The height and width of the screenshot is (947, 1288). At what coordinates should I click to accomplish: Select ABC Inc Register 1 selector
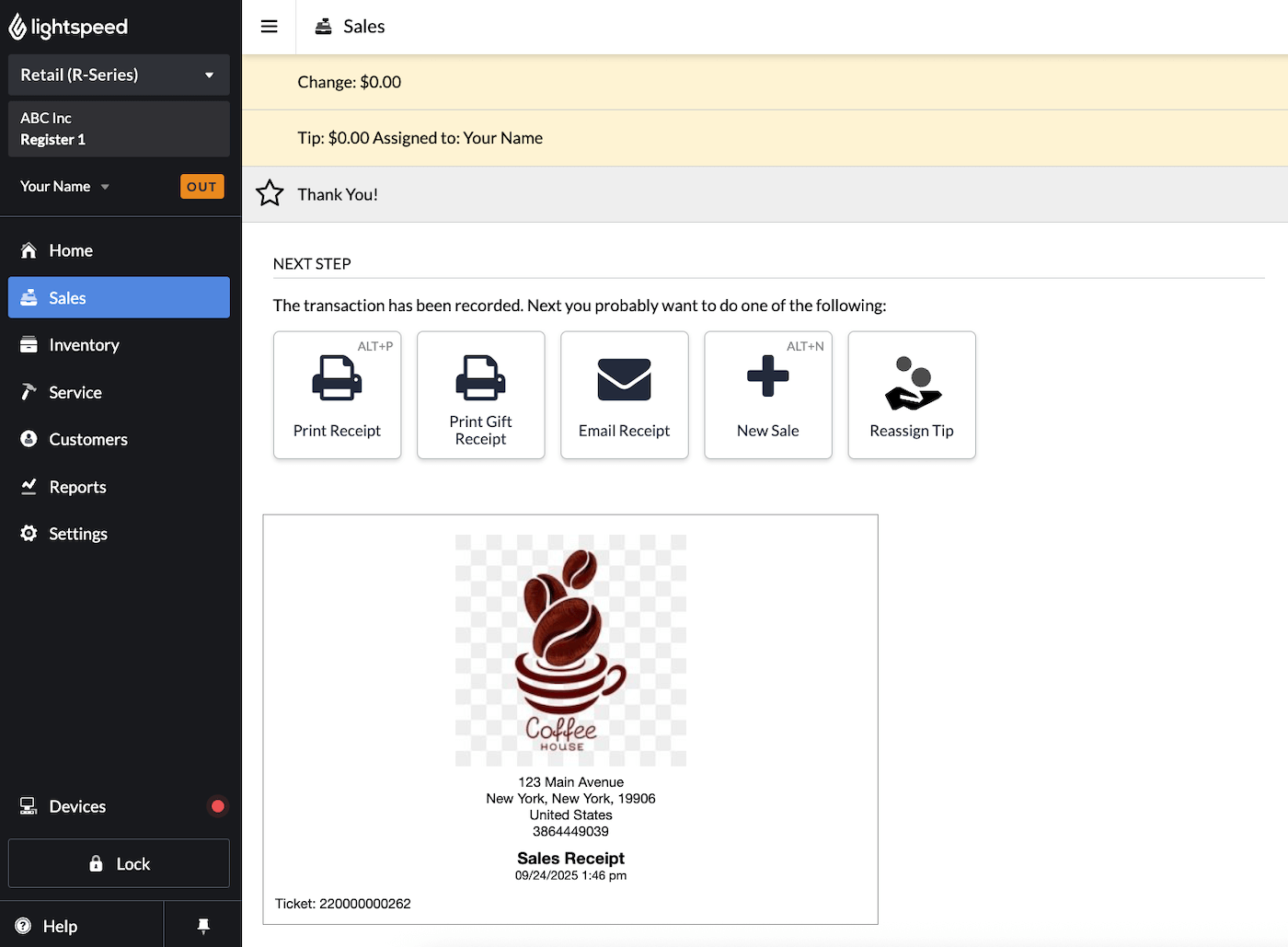(119, 129)
